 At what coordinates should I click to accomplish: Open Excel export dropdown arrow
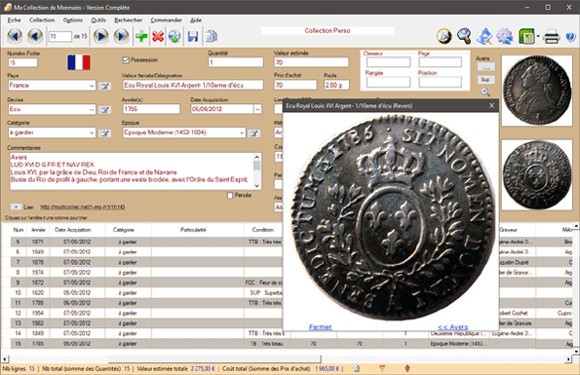538,36
